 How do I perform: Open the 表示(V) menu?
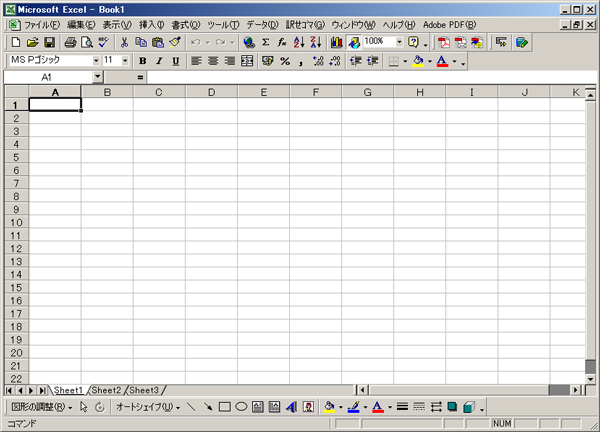117,25
